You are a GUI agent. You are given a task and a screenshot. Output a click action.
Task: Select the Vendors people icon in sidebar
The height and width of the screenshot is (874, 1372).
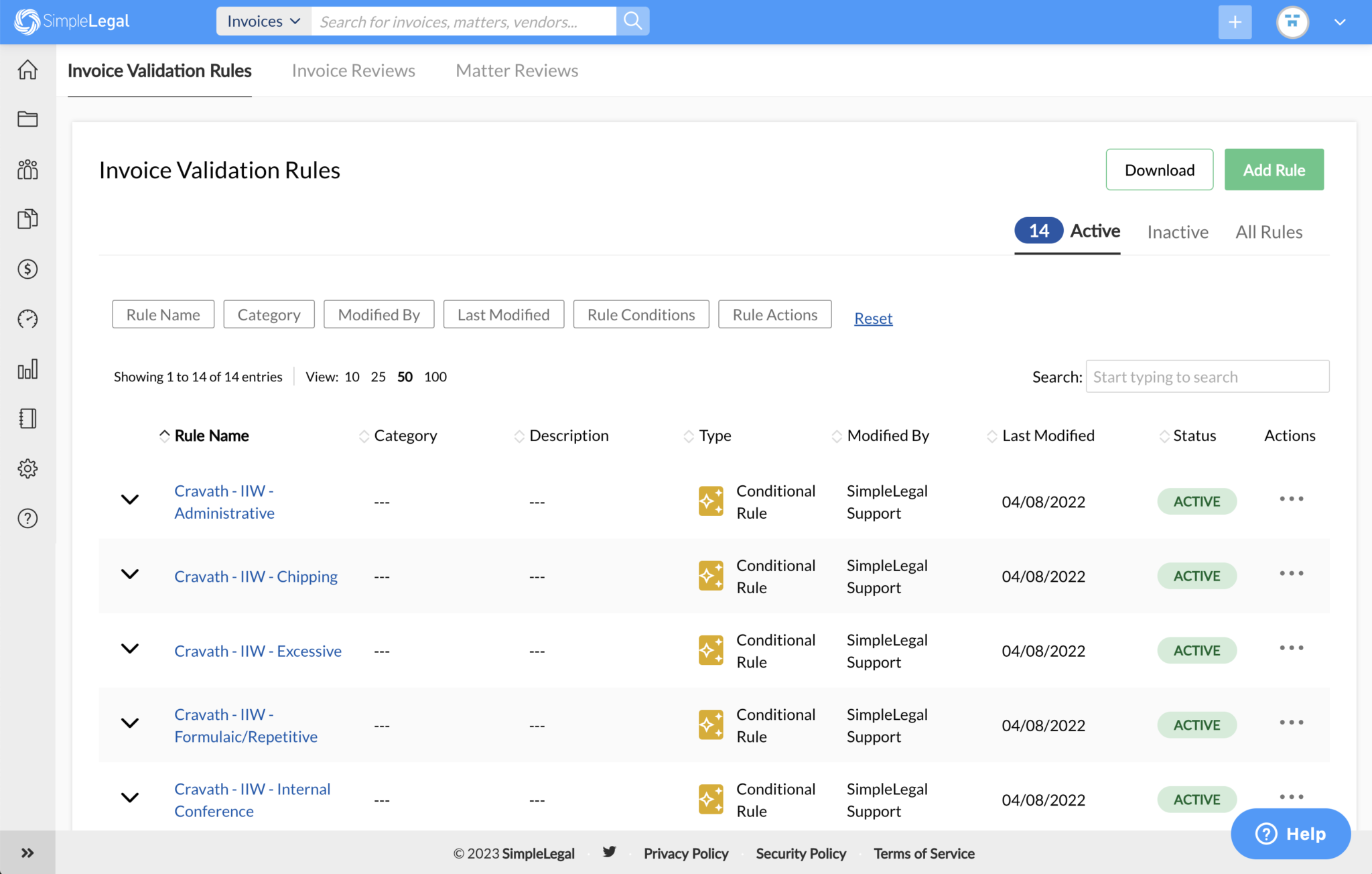pyautogui.click(x=27, y=170)
